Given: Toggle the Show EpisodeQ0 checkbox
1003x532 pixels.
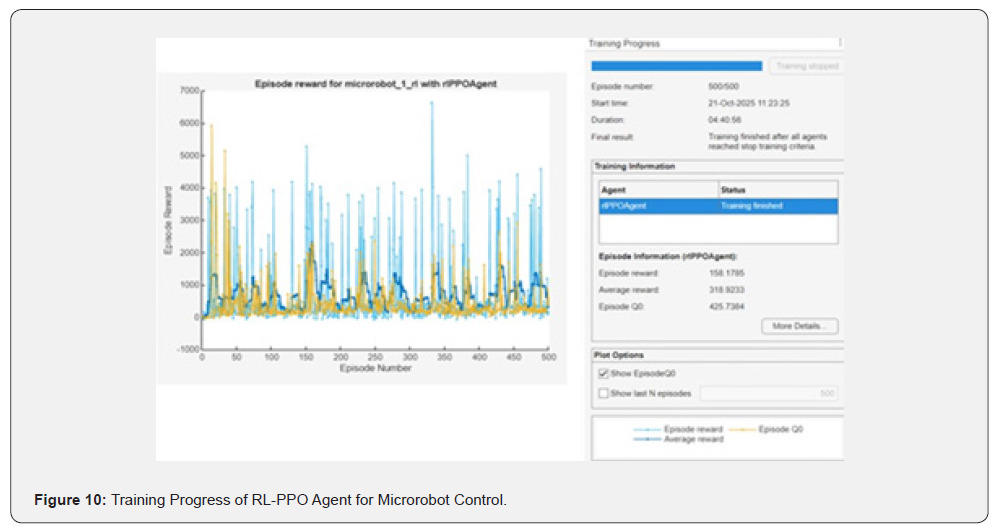Looking at the screenshot, I should pos(603,373).
